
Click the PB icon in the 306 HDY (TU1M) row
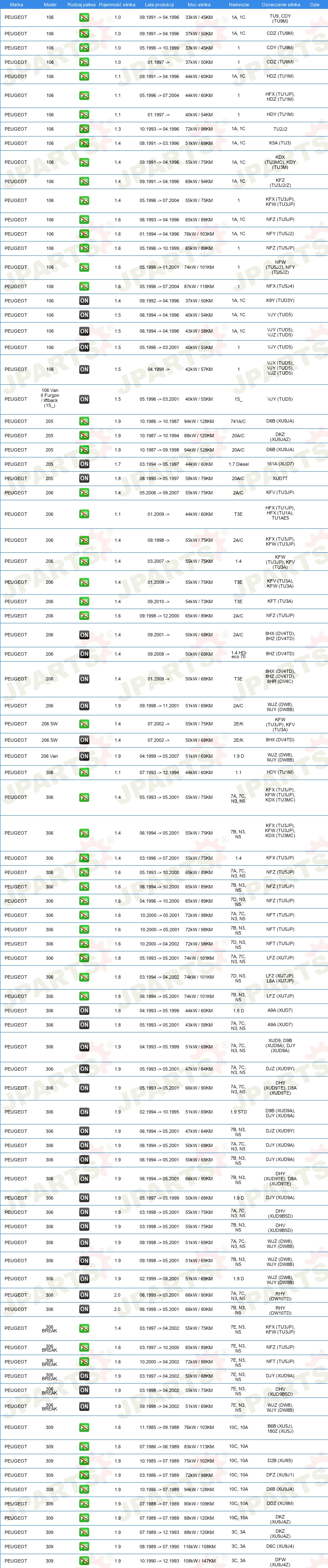tap(84, 772)
